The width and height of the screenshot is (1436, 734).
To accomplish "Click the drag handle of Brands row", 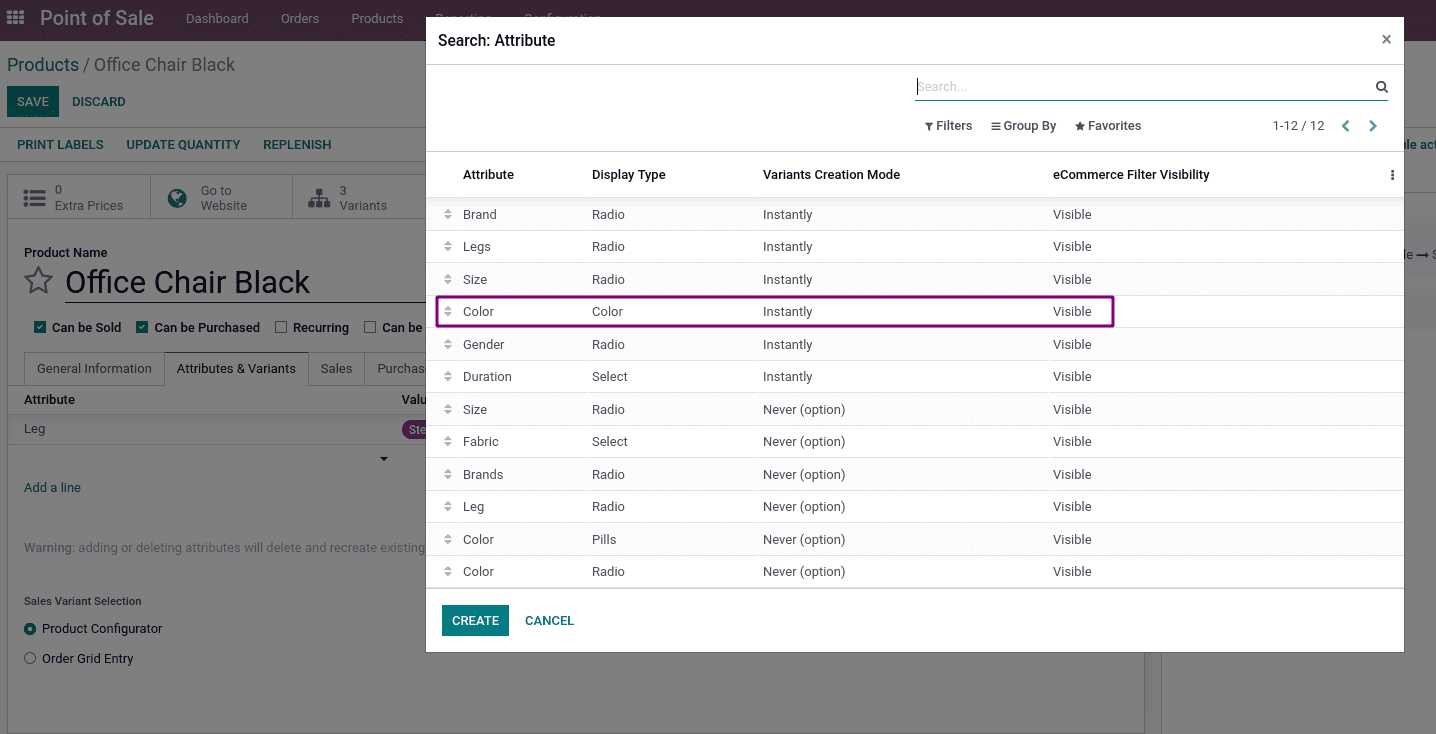I will coord(448,475).
